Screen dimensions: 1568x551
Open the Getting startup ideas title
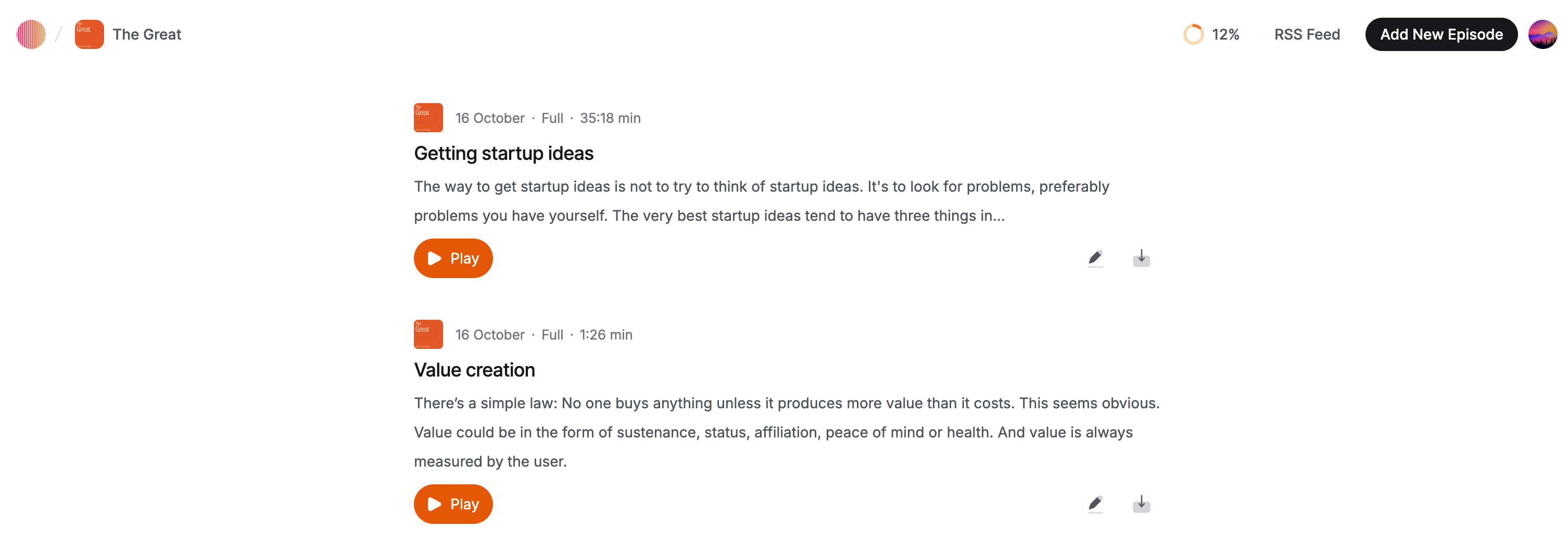(x=503, y=154)
